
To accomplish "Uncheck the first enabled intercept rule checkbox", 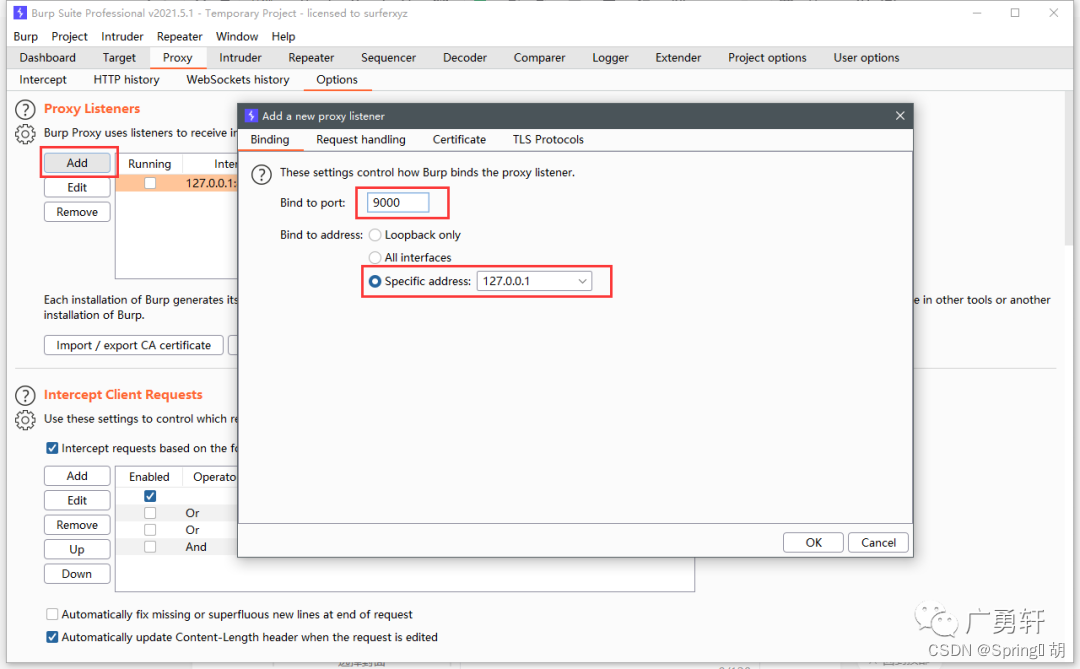I will click(x=149, y=496).
